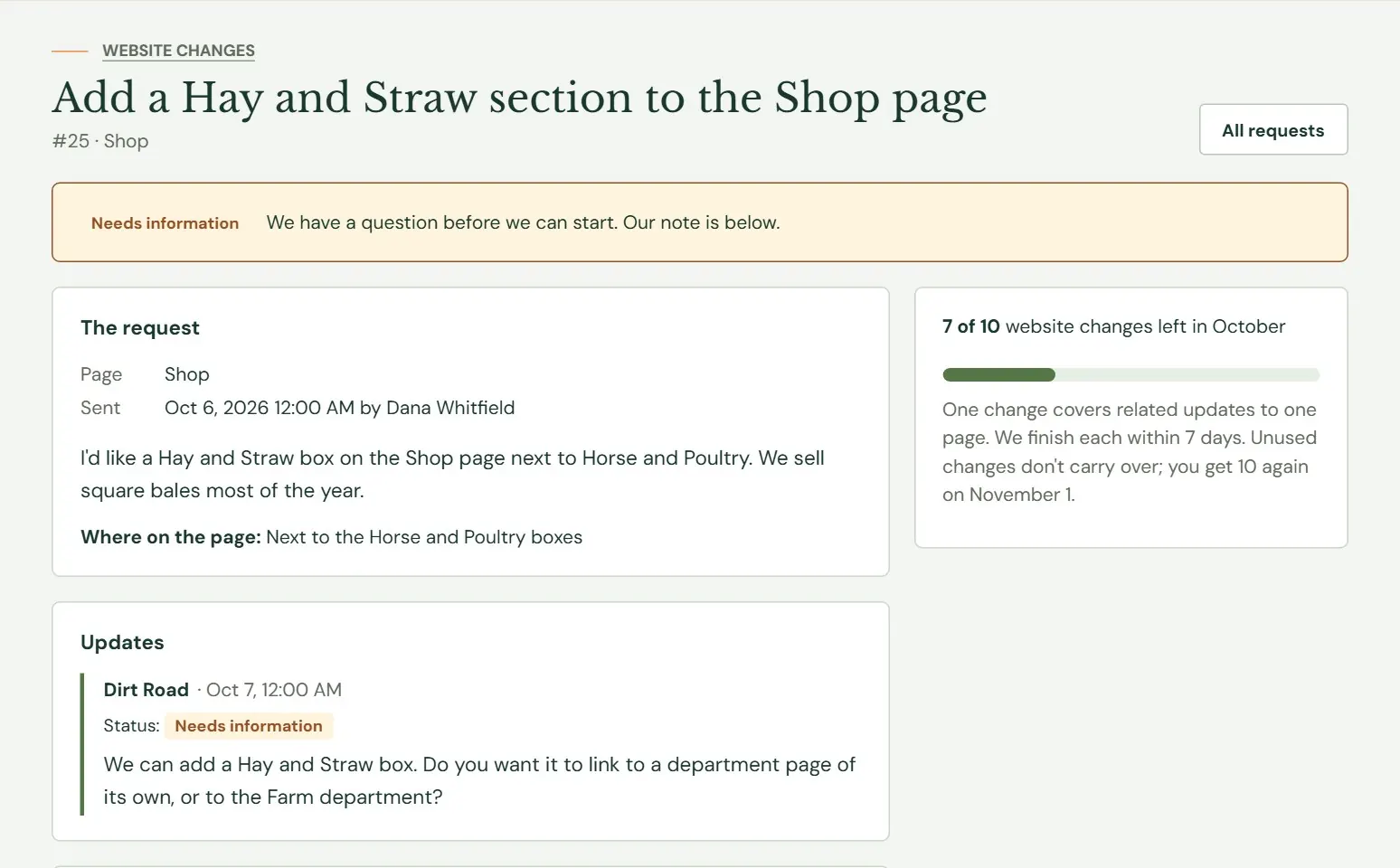This screenshot has height=868, width=1400.
Task: Click the page title Add a Hay and Straw section
Action: pyautogui.click(x=519, y=98)
